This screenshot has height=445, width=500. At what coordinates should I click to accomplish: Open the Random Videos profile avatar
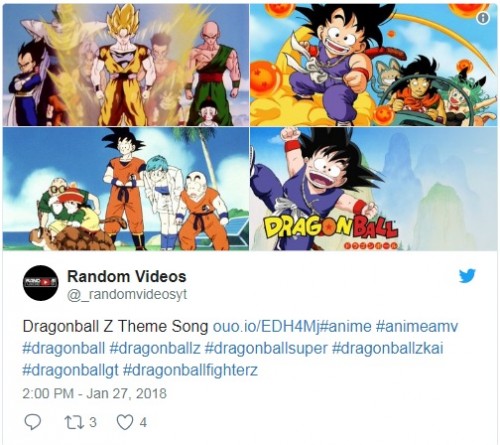pos(41,283)
